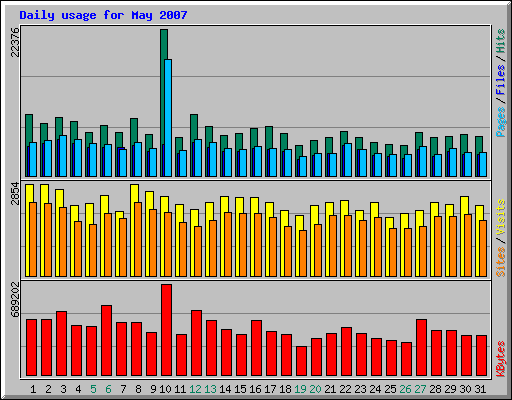Click day 6 label on the x-axis
This screenshot has height=400, width=512.
coord(108,389)
